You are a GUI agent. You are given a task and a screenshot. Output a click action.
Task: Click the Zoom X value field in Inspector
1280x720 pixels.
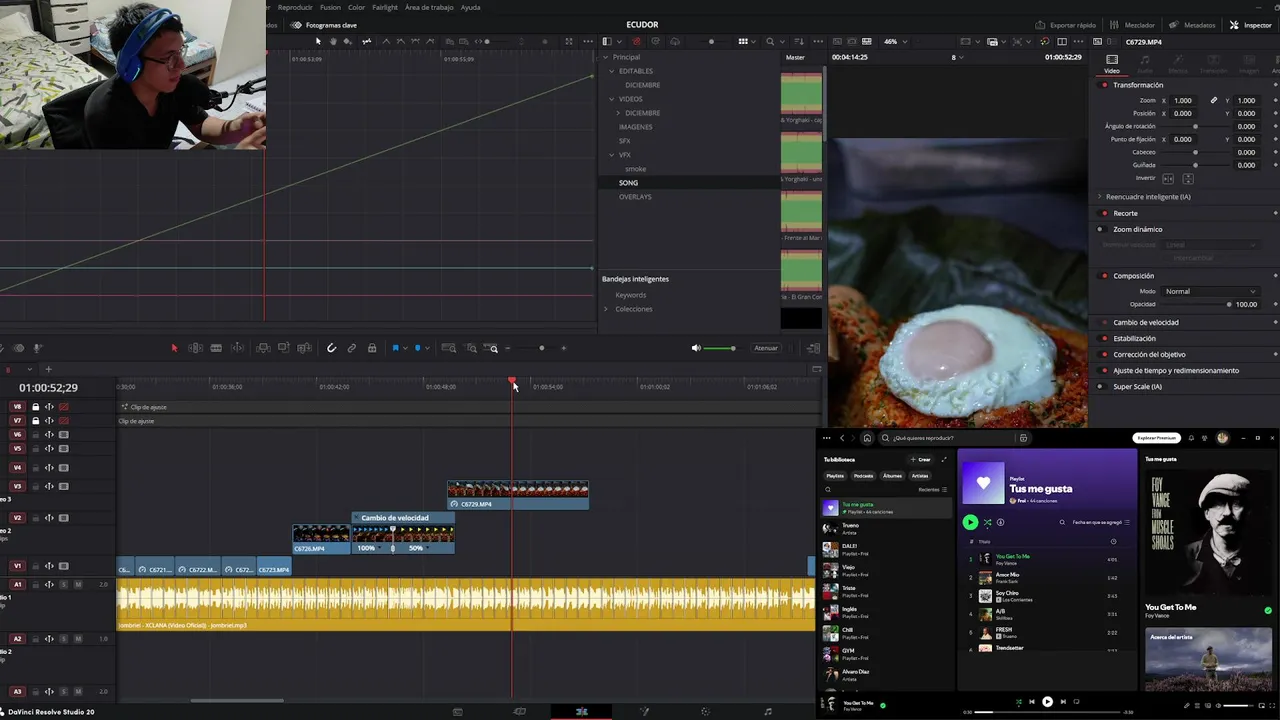[1183, 100]
